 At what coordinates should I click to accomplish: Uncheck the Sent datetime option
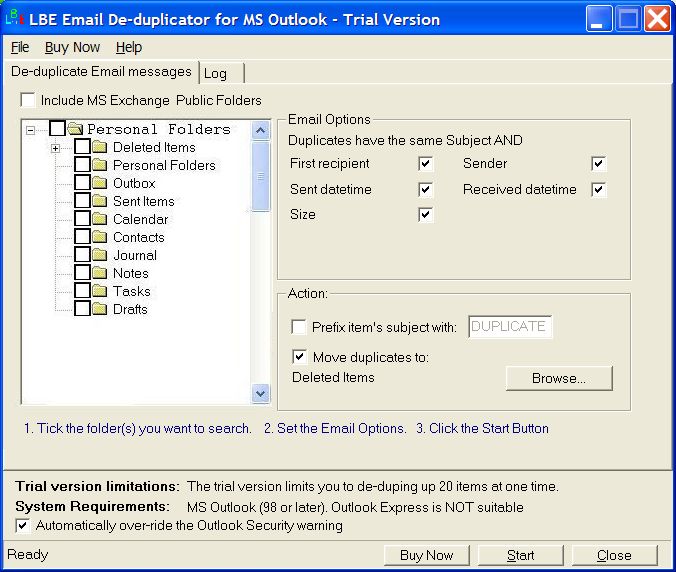[426, 190]
